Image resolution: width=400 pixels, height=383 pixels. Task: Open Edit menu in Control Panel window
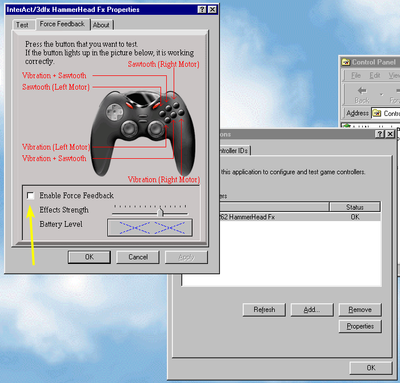tap(375, 76)
